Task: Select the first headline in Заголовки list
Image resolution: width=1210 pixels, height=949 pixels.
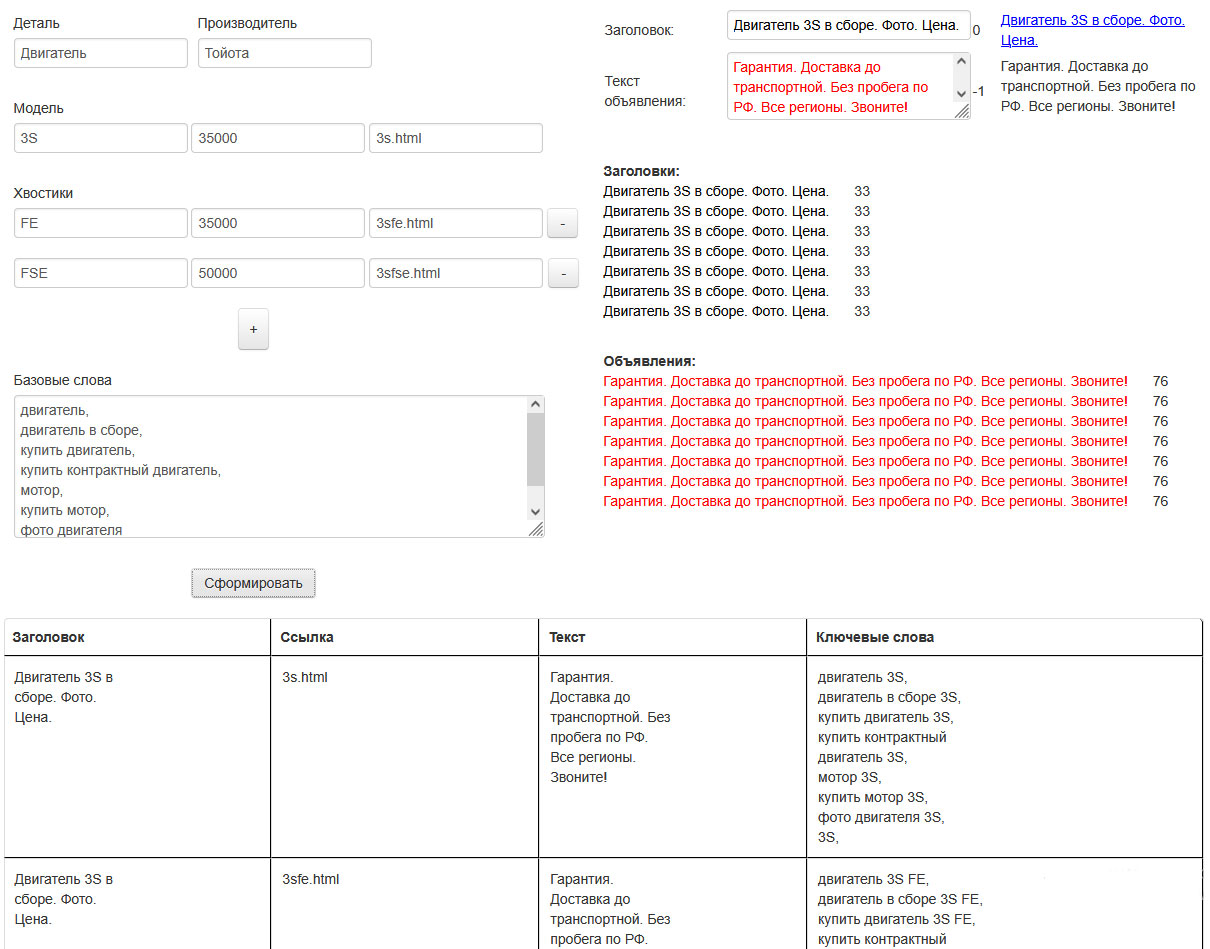Action: [x=716, y=191]
